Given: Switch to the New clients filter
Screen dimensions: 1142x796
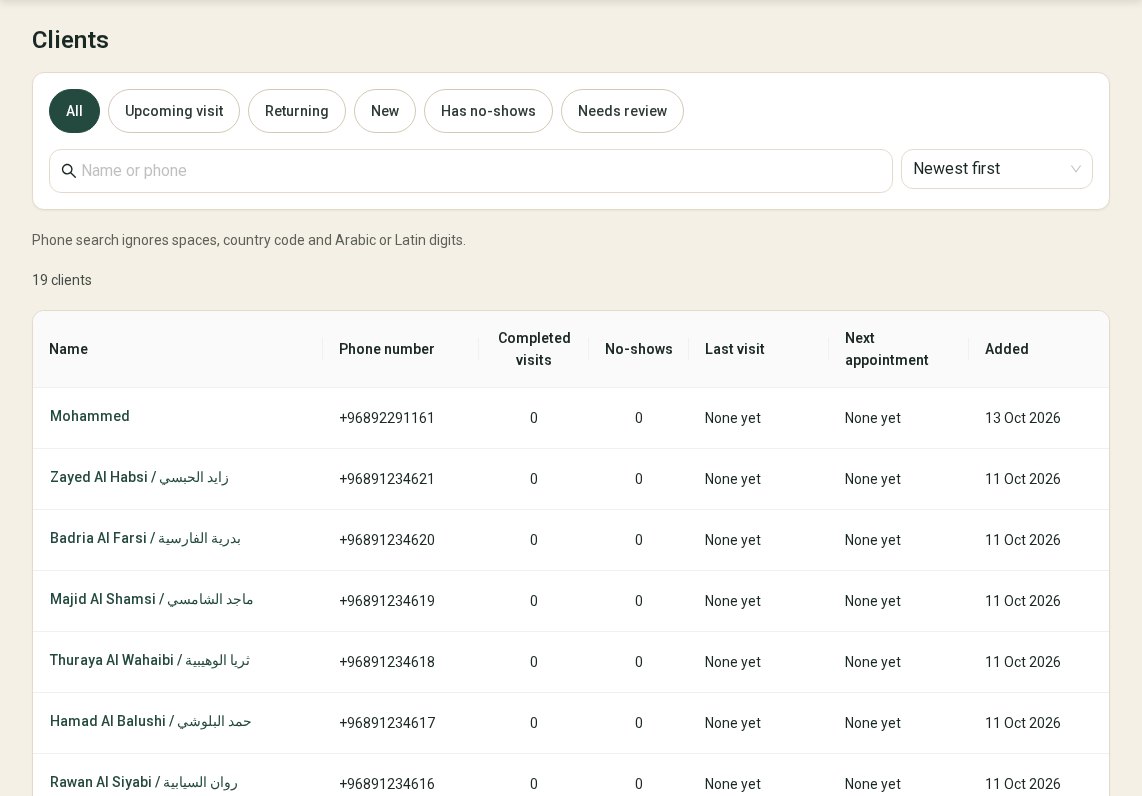Looking at the screenshot, I should [385, 111].
